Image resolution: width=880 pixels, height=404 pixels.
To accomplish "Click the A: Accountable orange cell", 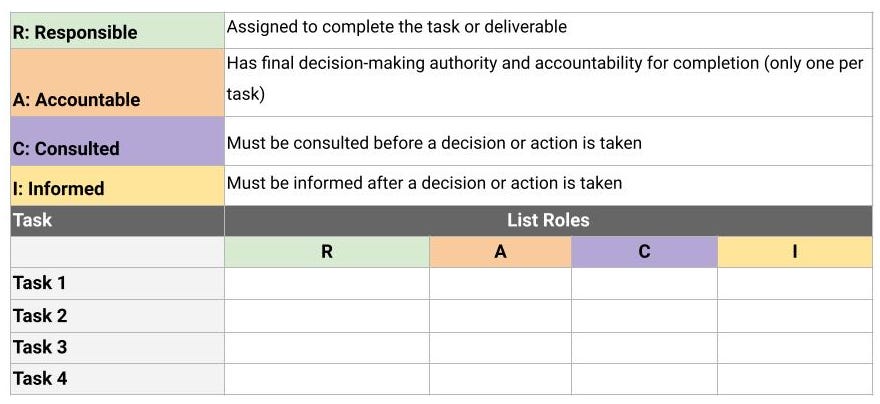I will 117,82.
